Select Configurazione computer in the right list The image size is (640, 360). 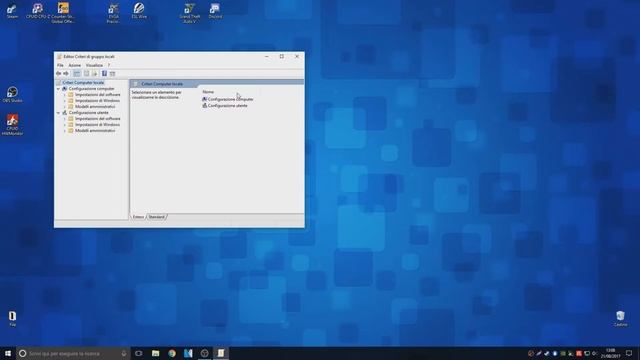228,99
